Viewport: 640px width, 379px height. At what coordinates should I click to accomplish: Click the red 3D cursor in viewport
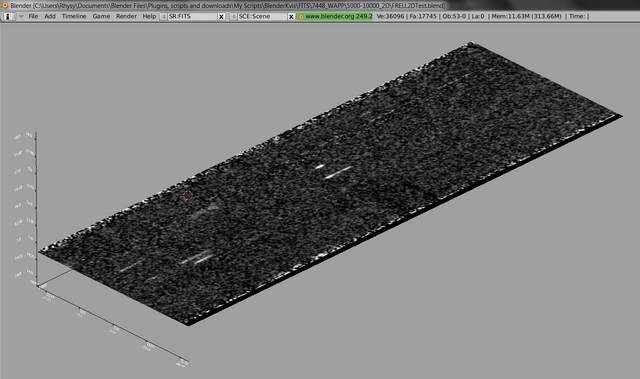coord(188,195)
